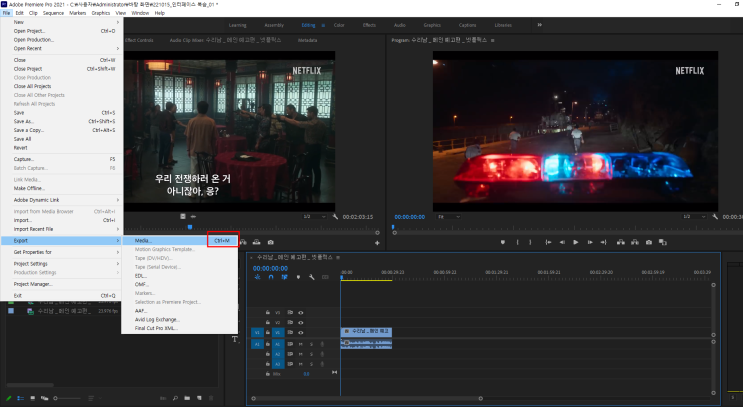Toggle Add Markers button in timeline
The width and height of the screenshot is (743, 407).
pyautogui.click(x=298, y=277)
